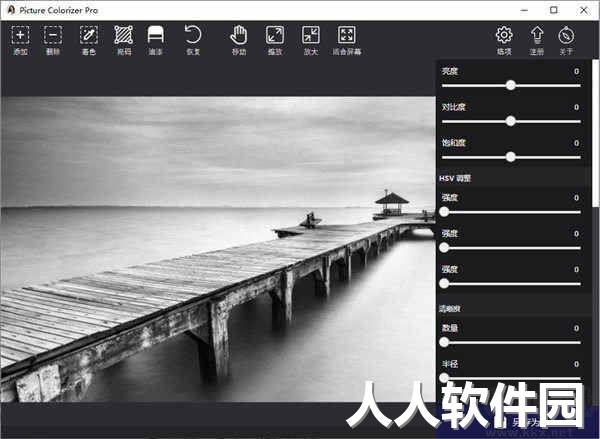
Task: Maximize the Picture Colorizer Pro window
Action: (x=554, y=10)
